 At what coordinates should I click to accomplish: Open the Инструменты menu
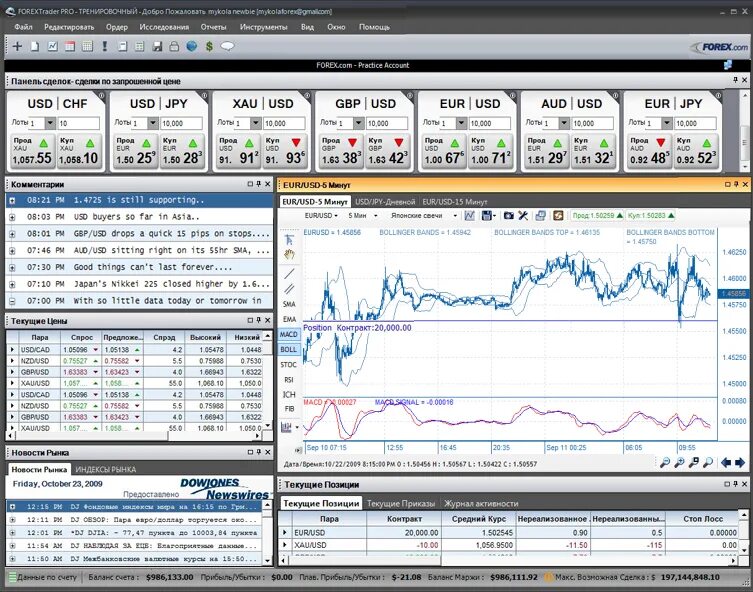pos(263,27)
